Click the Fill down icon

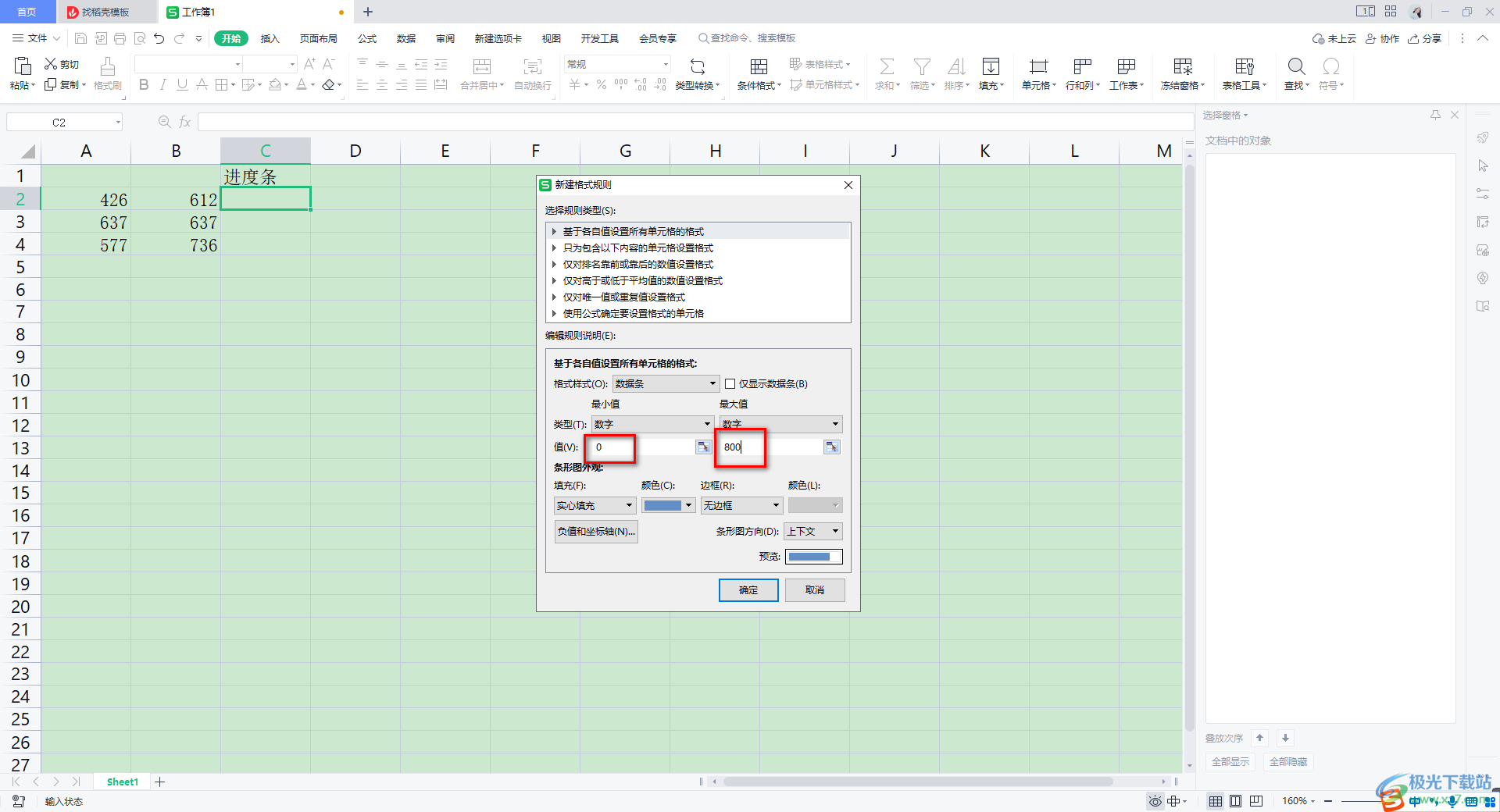tap(991, 66)
